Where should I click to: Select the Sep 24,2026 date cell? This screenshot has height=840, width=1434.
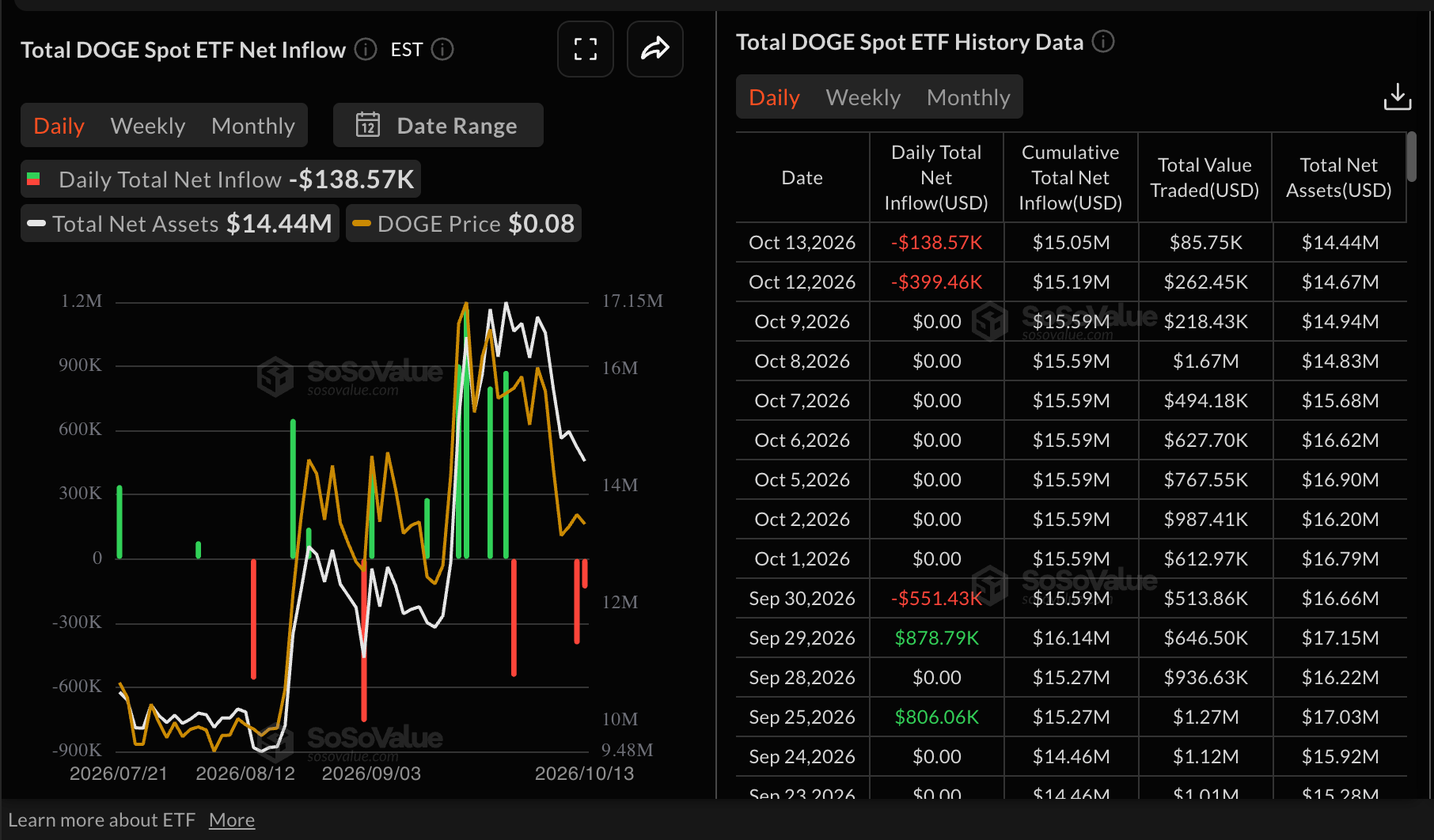pyautogui.click(x=802, y=757)
